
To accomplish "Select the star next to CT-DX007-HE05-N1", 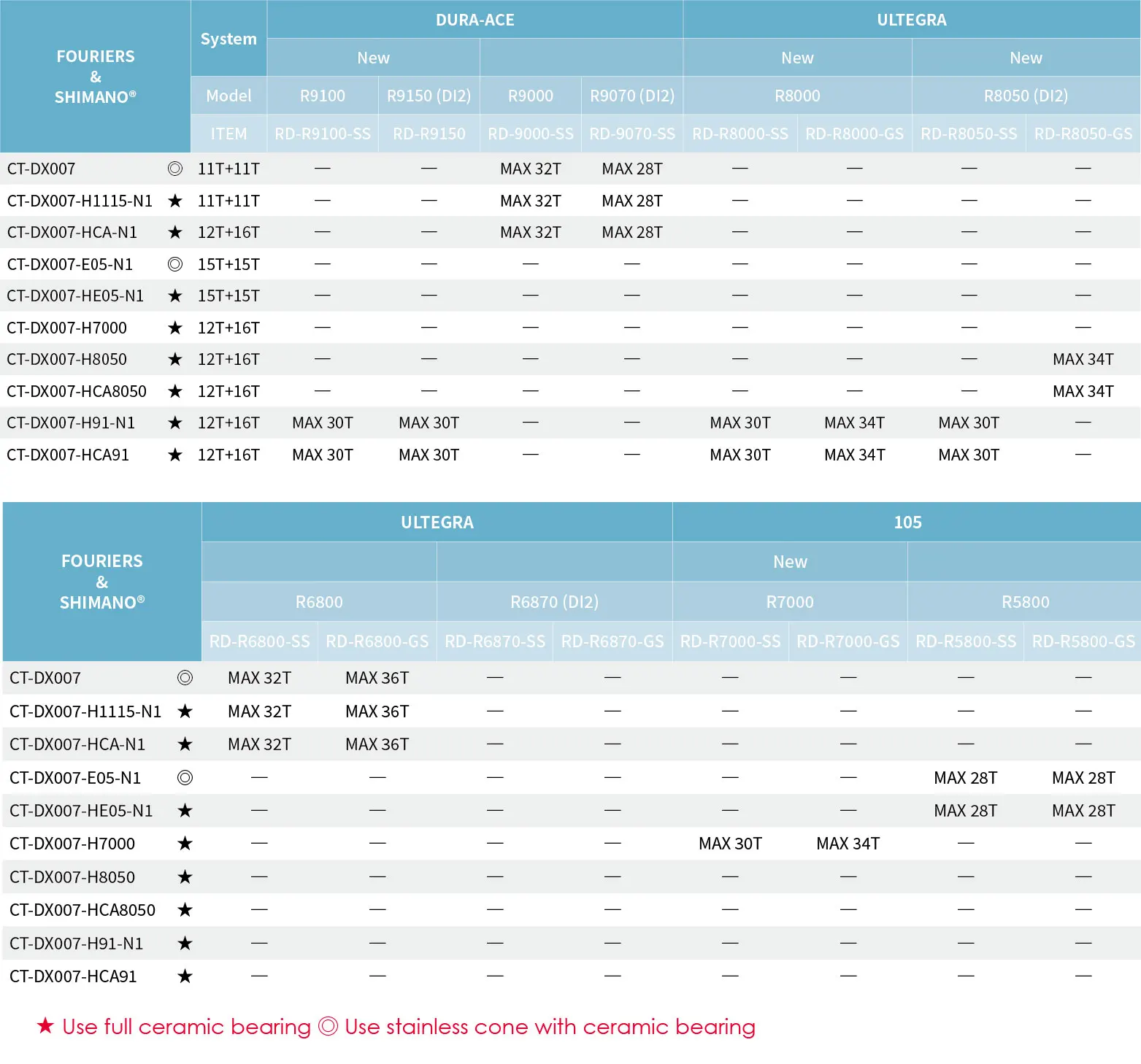I will [175, 296].
